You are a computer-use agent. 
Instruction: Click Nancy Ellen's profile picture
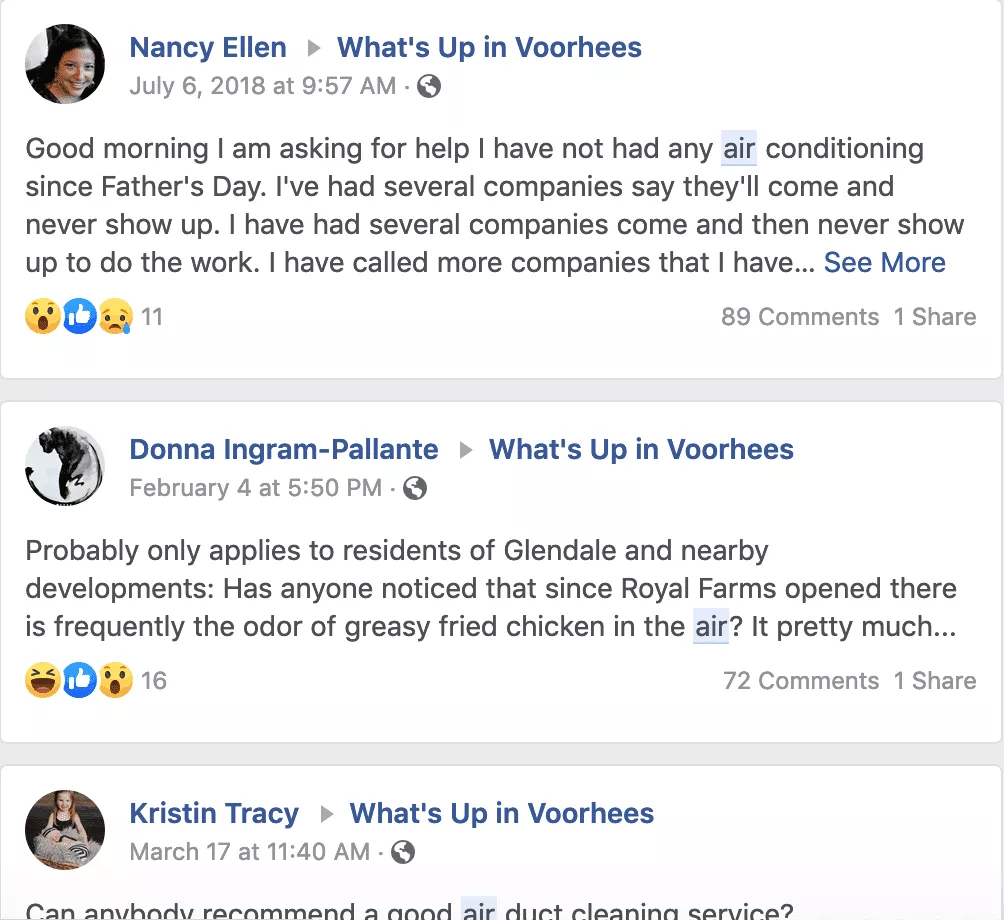click(x=65, y=65)
